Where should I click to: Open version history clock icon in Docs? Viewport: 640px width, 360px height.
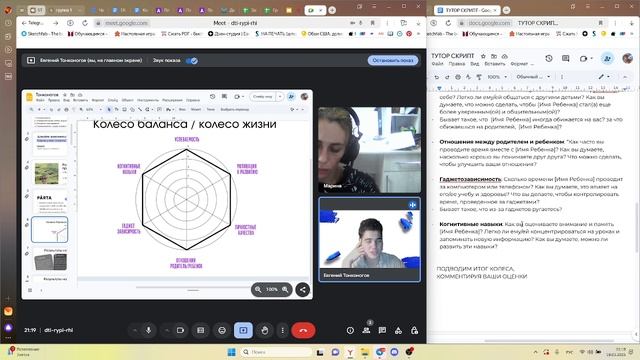click(549, 59)
